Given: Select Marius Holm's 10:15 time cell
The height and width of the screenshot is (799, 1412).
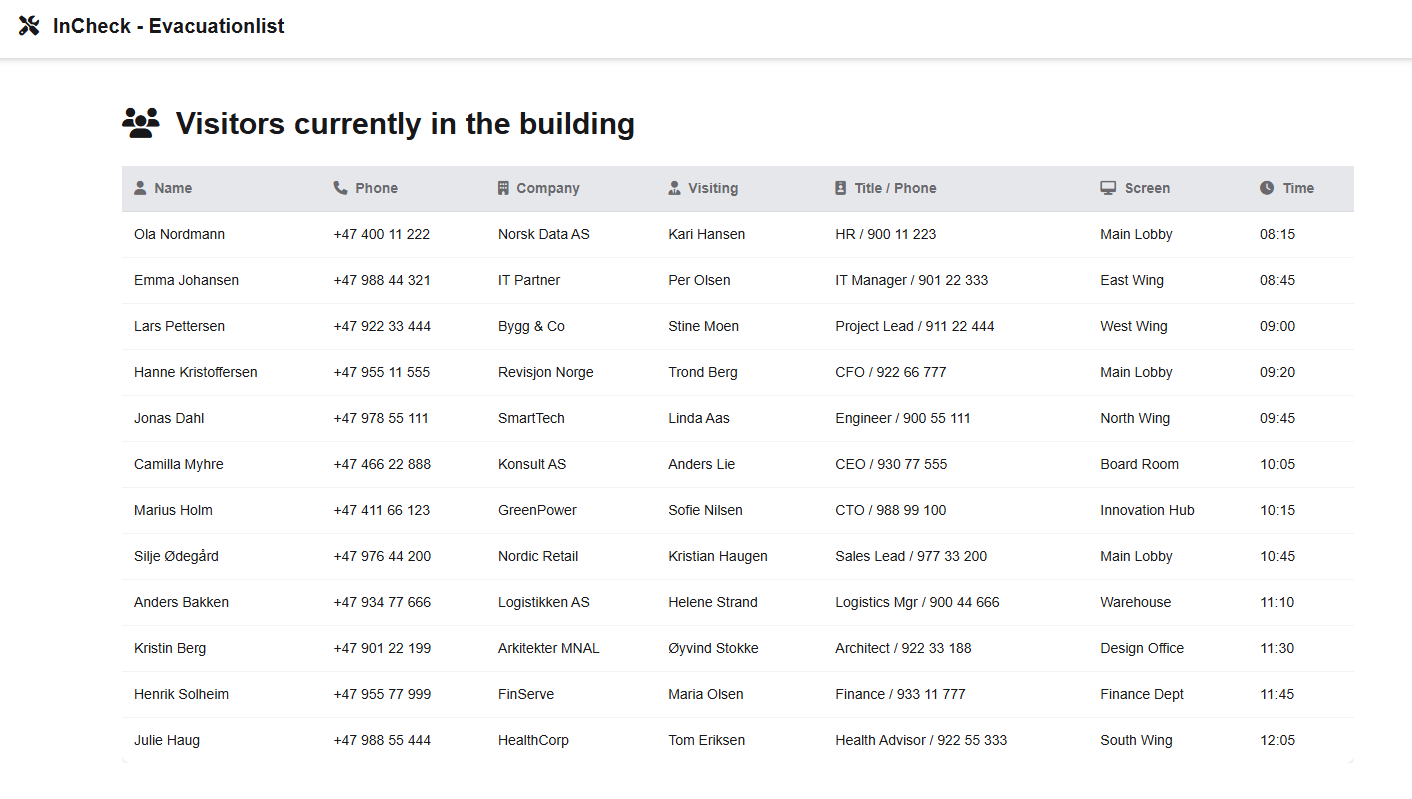Looking at the screenshot, I should point(1277,510).
